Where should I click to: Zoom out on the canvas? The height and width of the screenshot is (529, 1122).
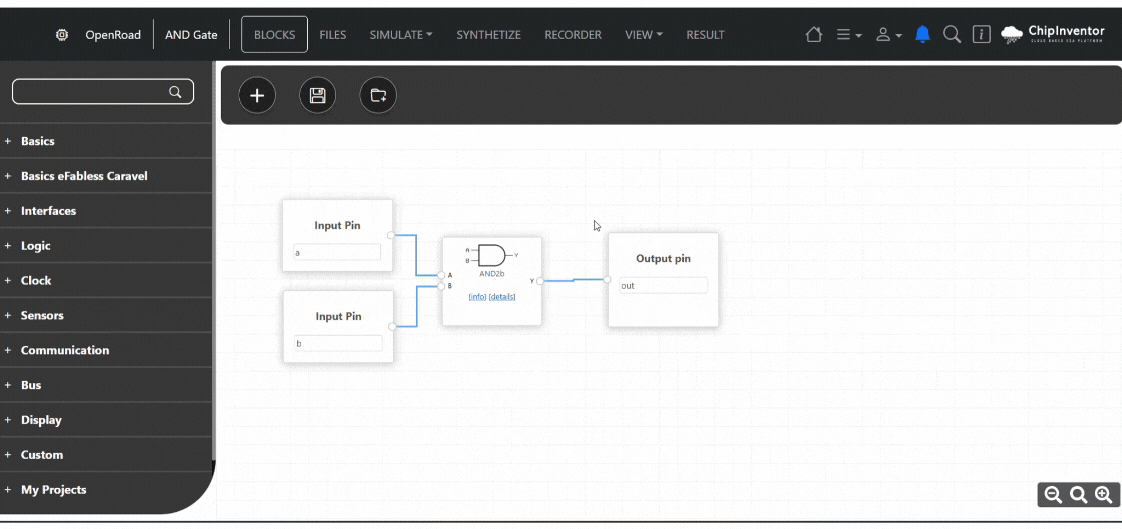click(x=1053, y=495)
